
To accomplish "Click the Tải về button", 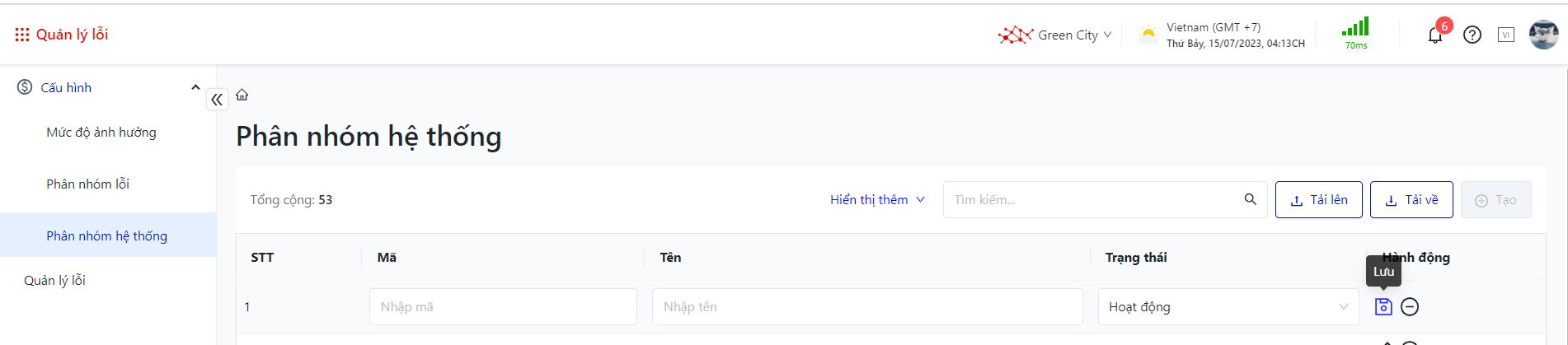I will tap(1411, 200).
